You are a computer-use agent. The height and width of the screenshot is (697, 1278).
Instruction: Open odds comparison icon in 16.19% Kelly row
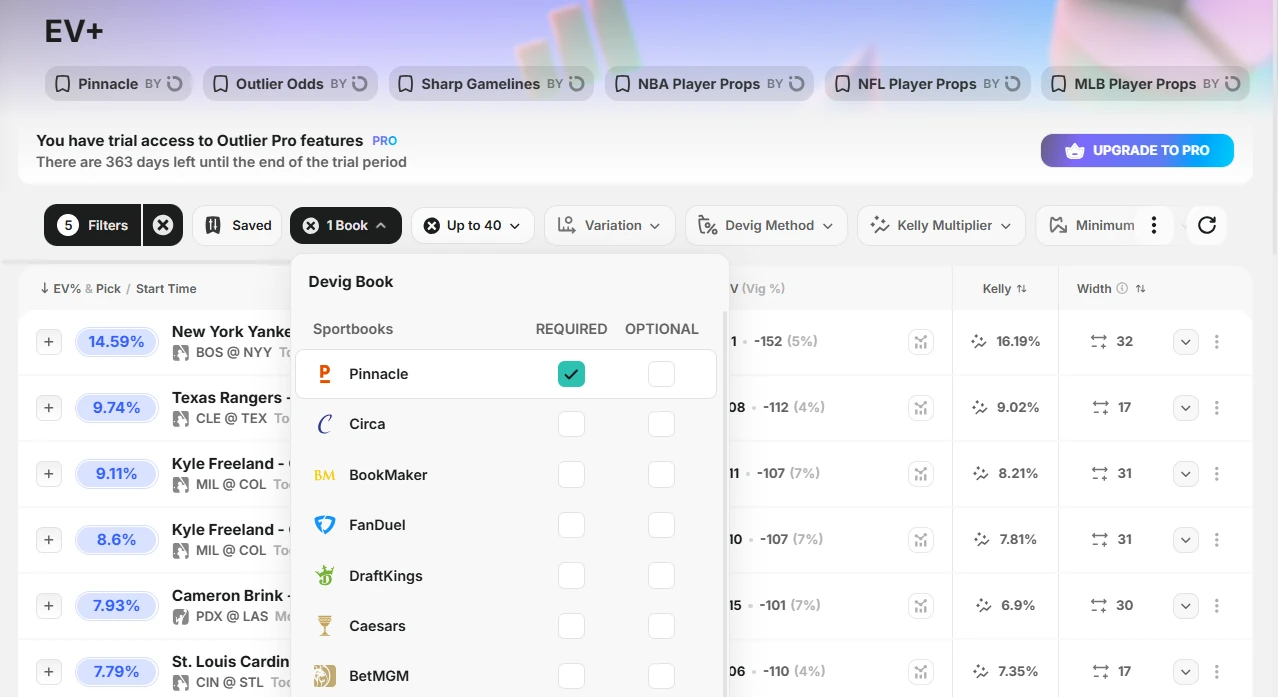pyautogui.click(x=921, y=342)
